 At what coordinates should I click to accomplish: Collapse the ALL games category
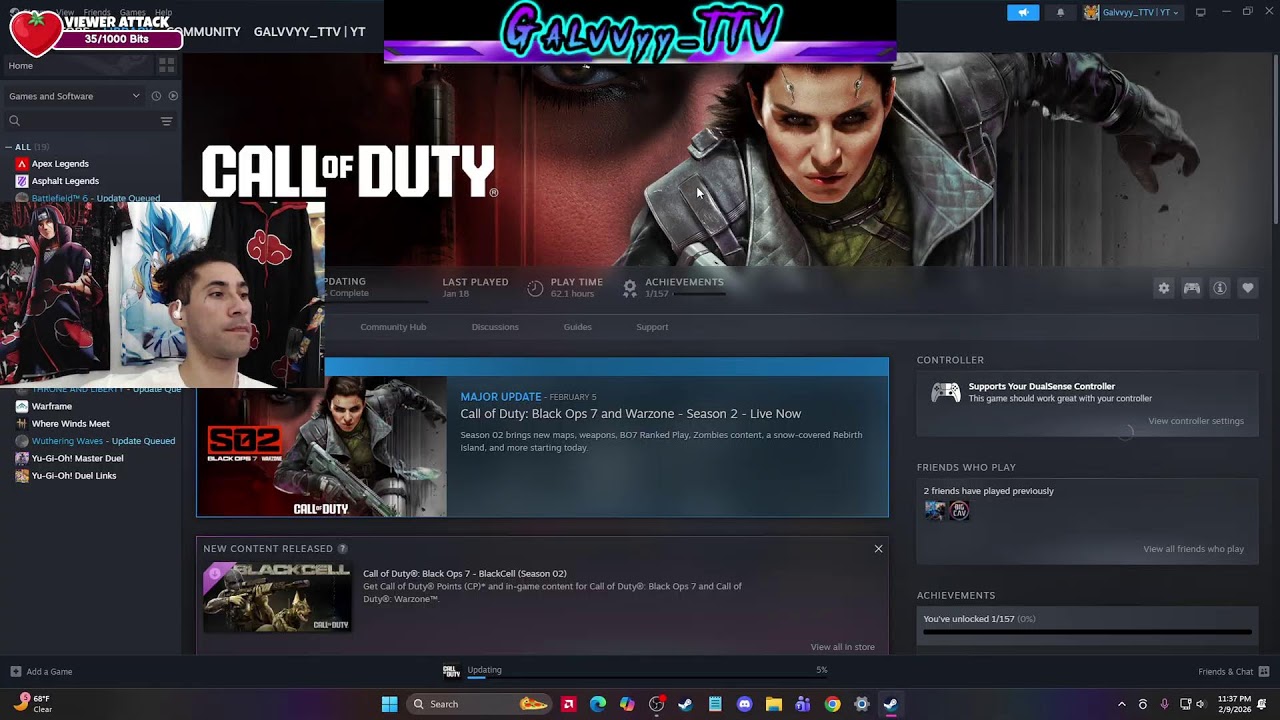pyautogui.click(x=9, y=147)
